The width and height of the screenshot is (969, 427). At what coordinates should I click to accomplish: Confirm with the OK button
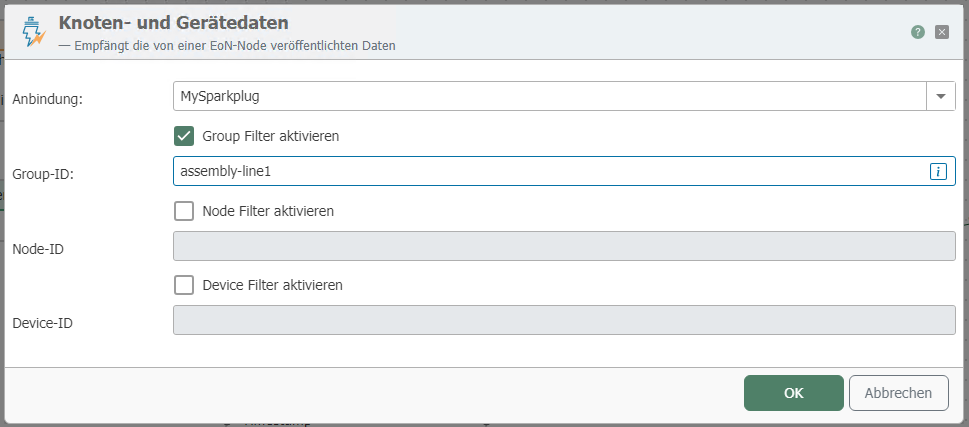click(x=793, y=393)
